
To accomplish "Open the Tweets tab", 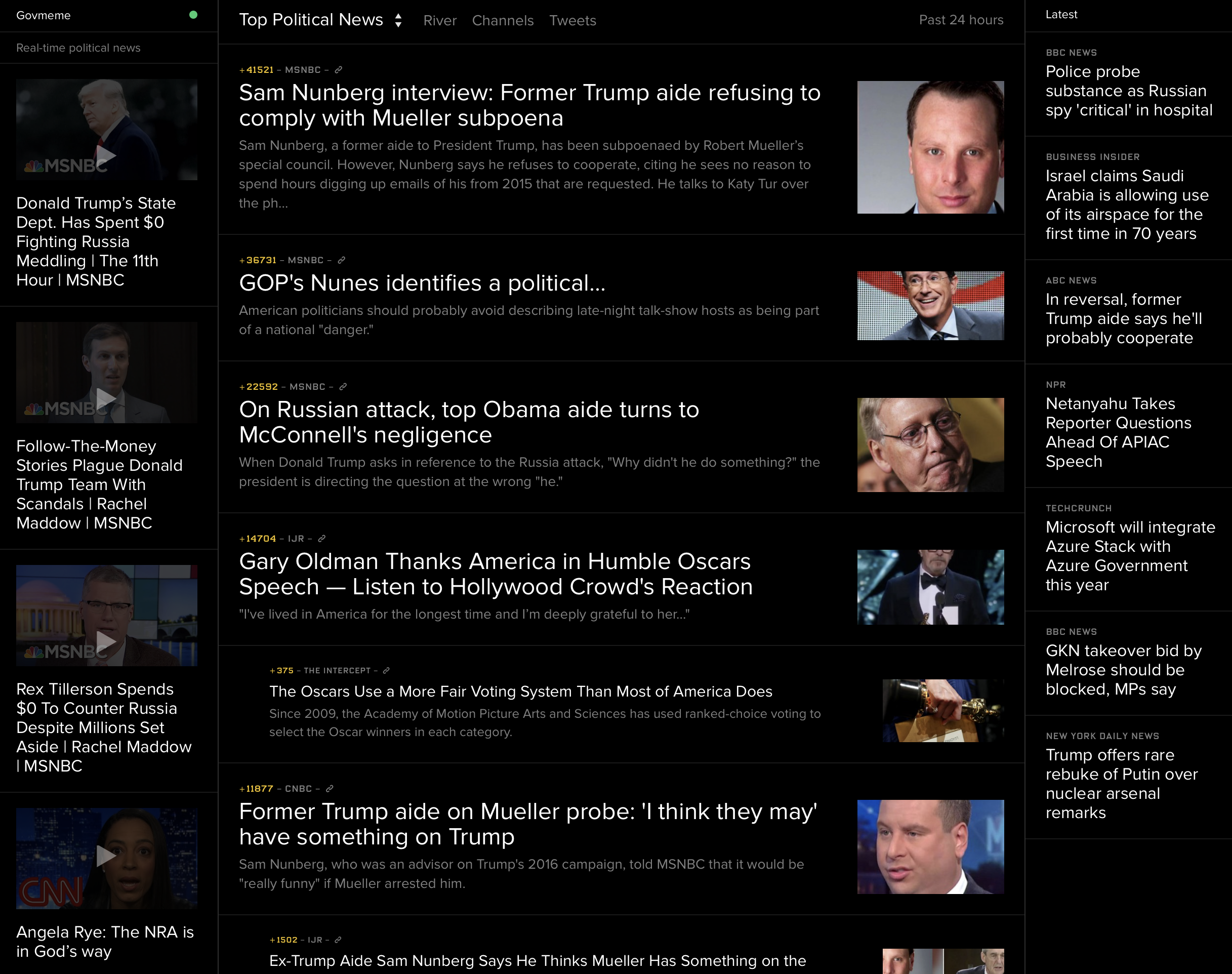I will pos(572,21).
